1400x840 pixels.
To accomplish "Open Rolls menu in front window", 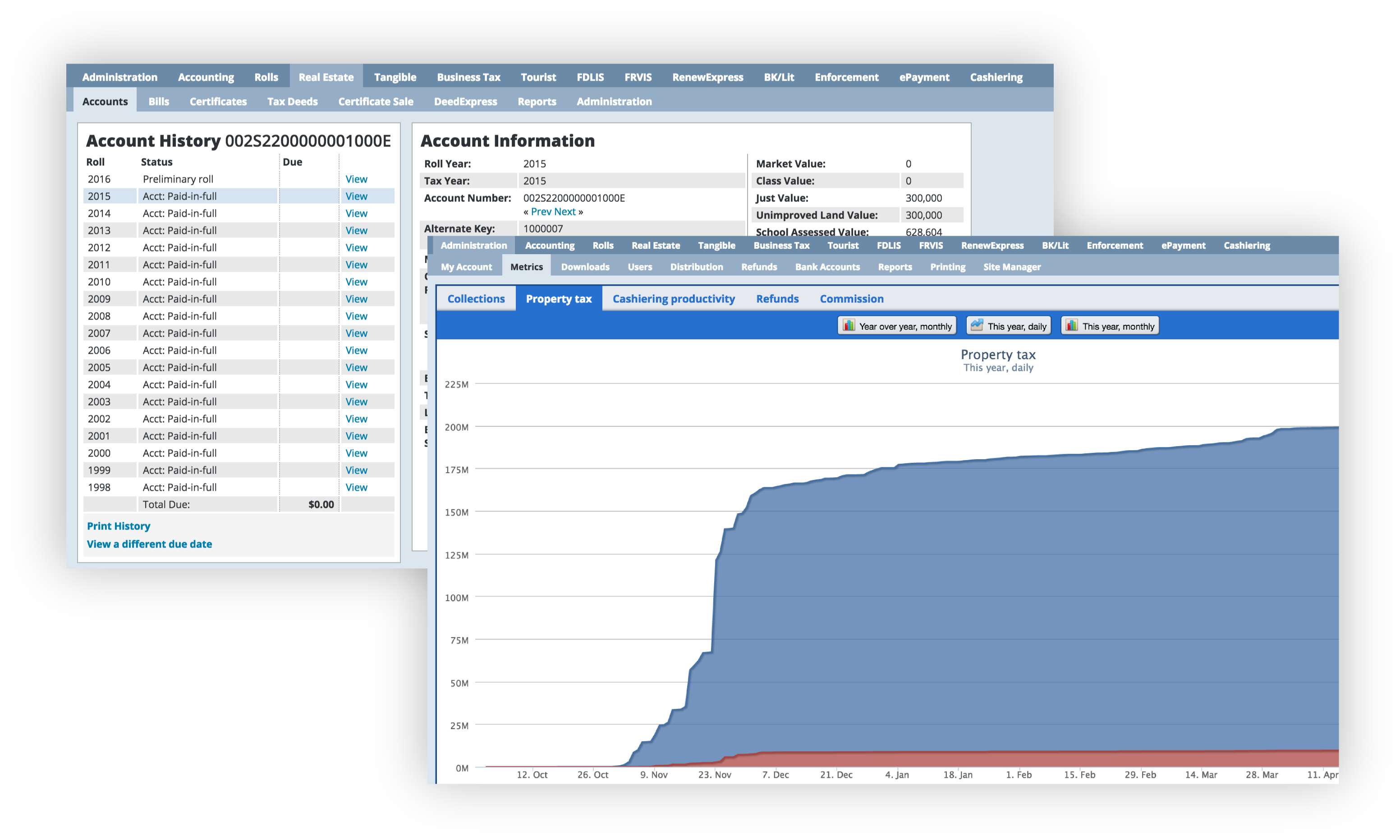I will coord(602,245).
